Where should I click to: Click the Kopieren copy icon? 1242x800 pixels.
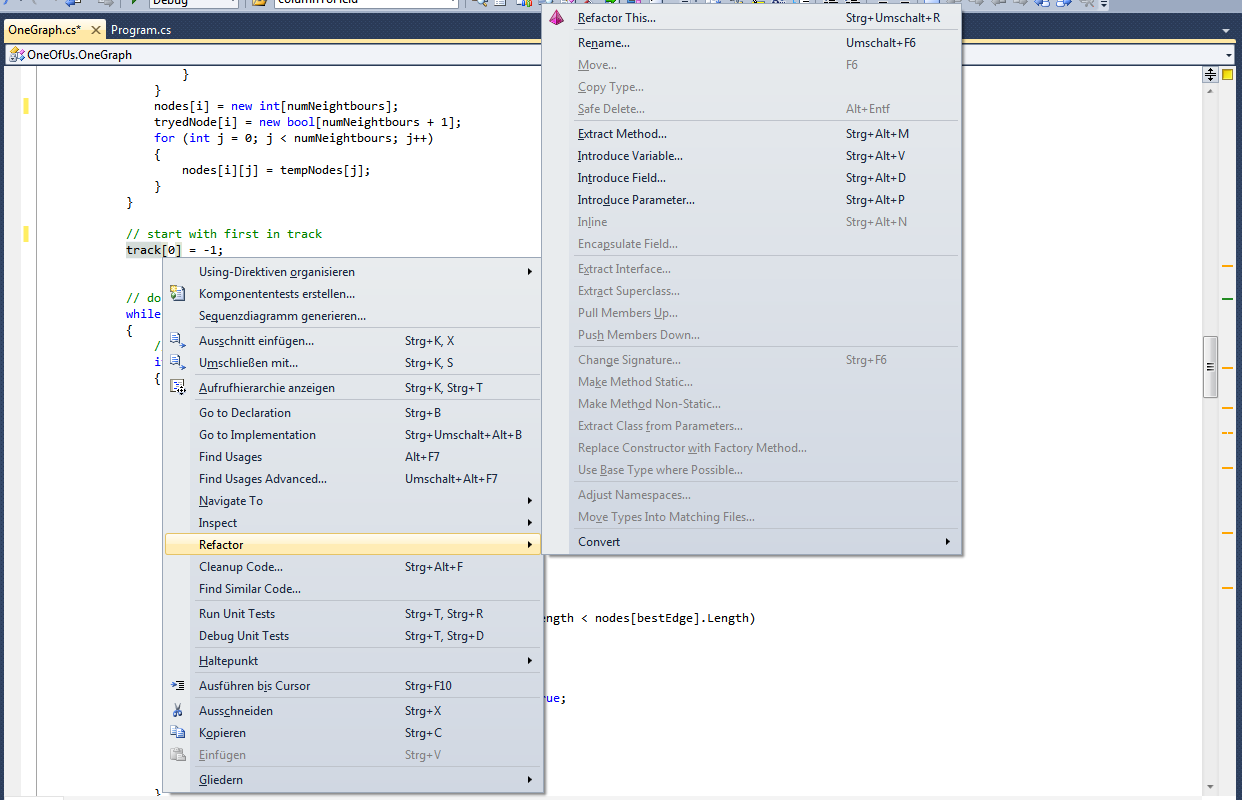[x=178, y=732]
